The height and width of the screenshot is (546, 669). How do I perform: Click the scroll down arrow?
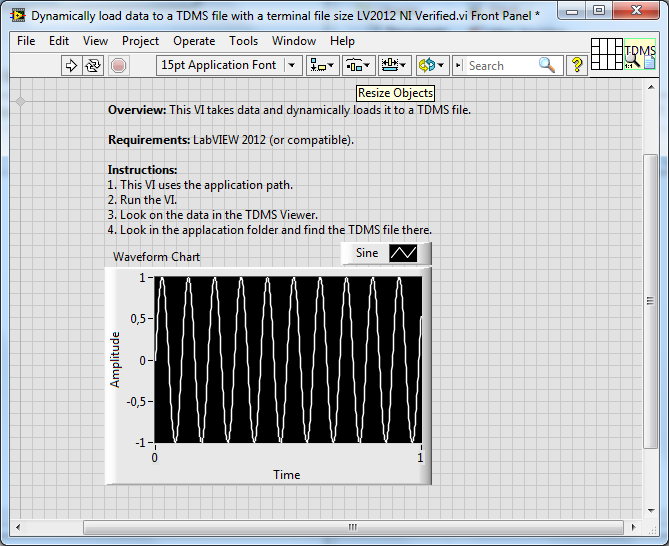tap(651, 510)
